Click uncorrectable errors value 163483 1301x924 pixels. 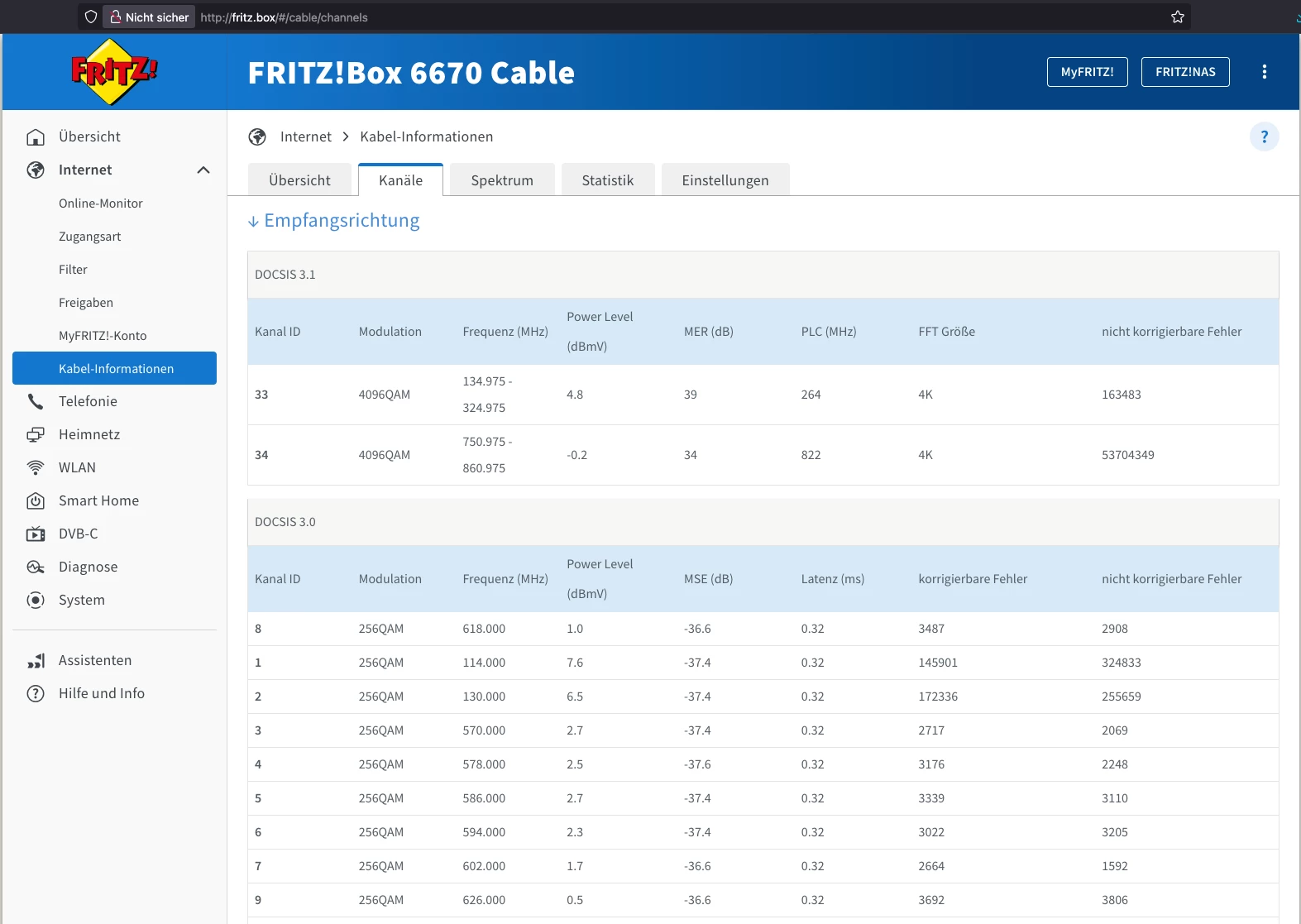tap(1122, 395)
